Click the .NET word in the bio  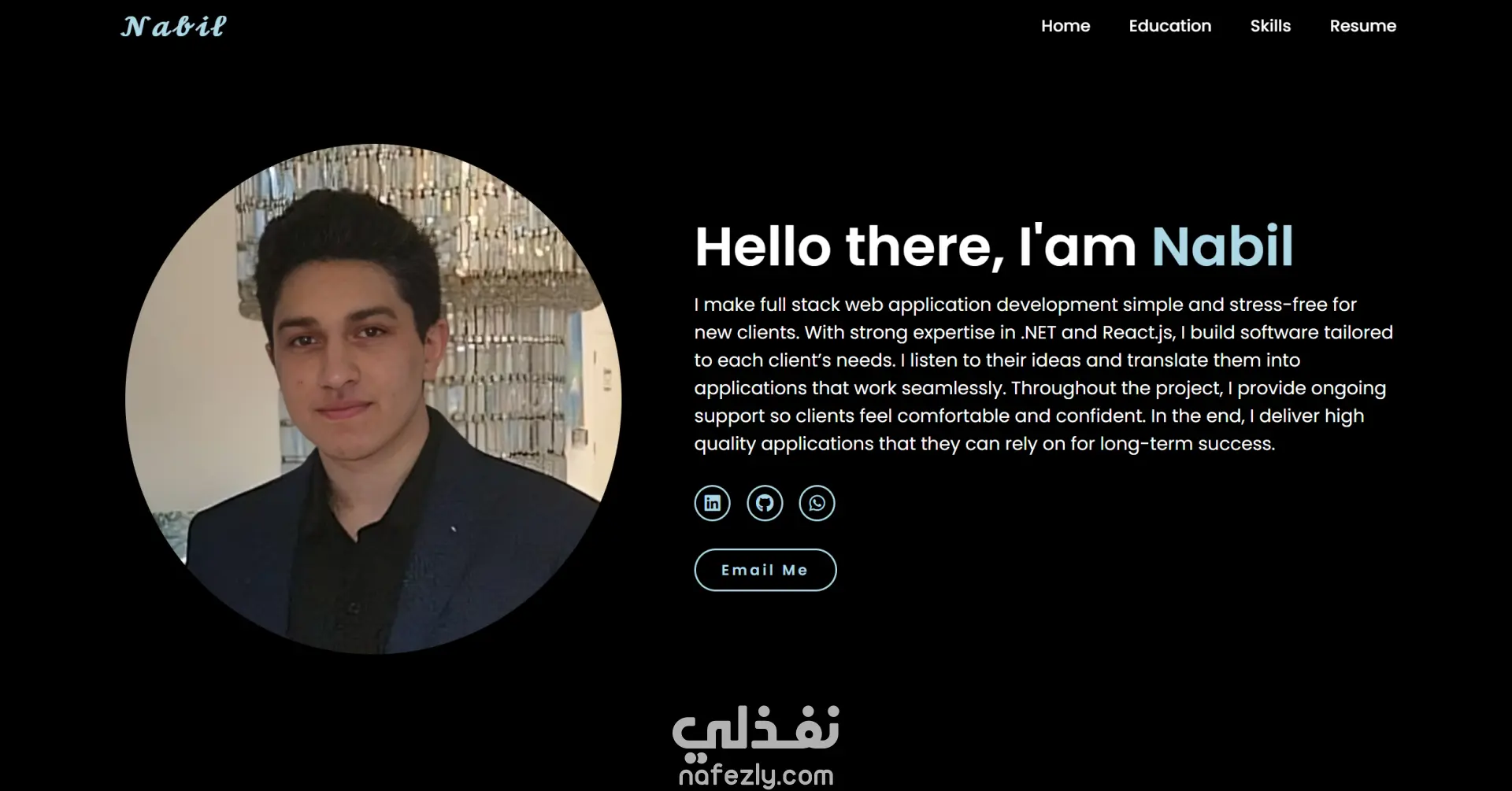pos(1038,333)
